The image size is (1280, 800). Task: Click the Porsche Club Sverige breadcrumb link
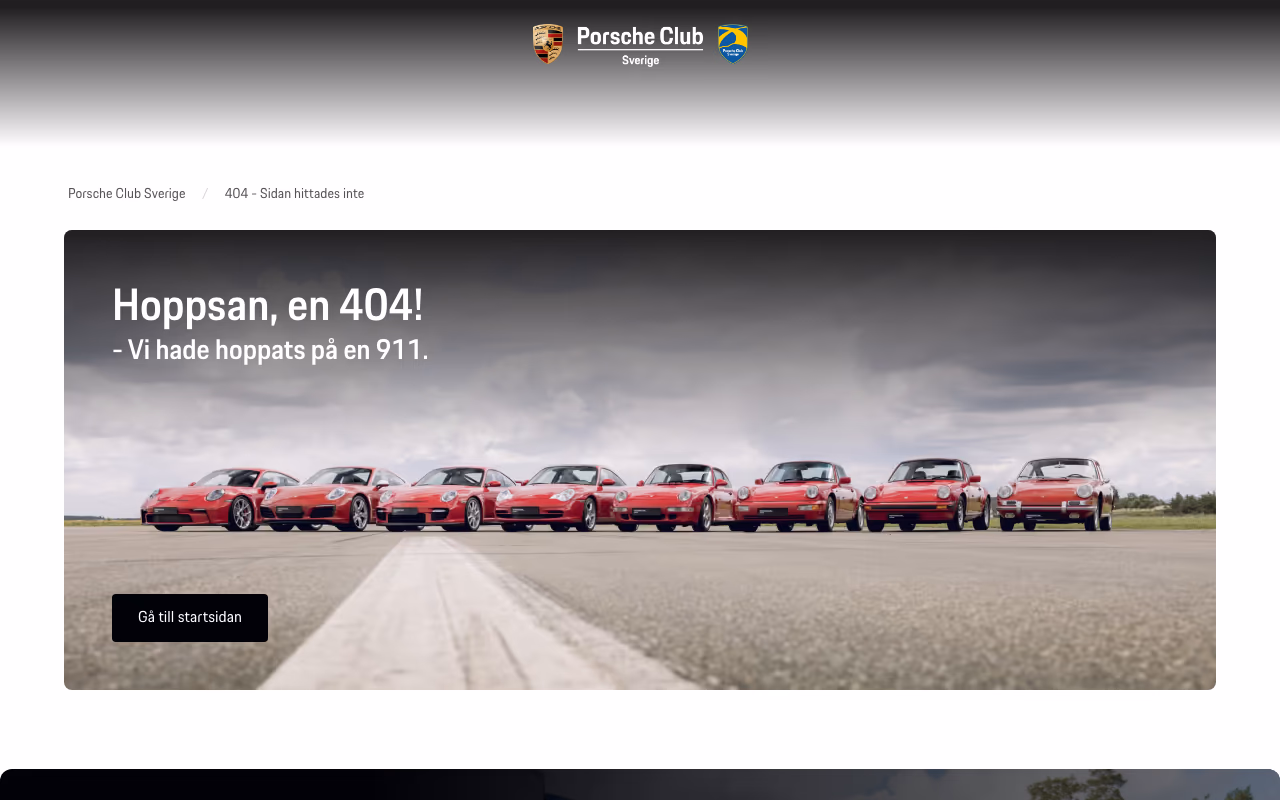(x=126, y=193)
